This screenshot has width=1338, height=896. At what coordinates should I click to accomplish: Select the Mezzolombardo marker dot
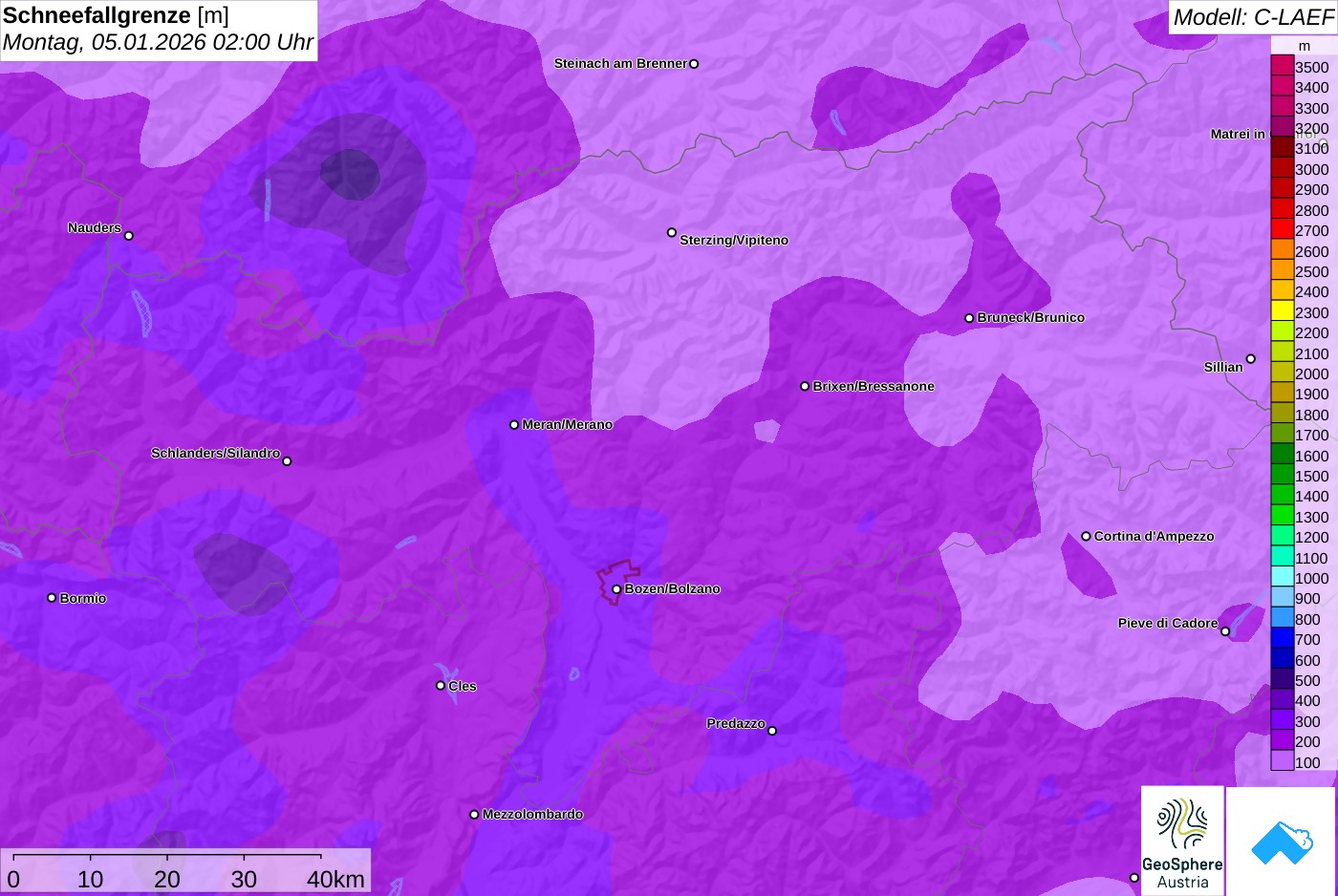pos(474,815)
